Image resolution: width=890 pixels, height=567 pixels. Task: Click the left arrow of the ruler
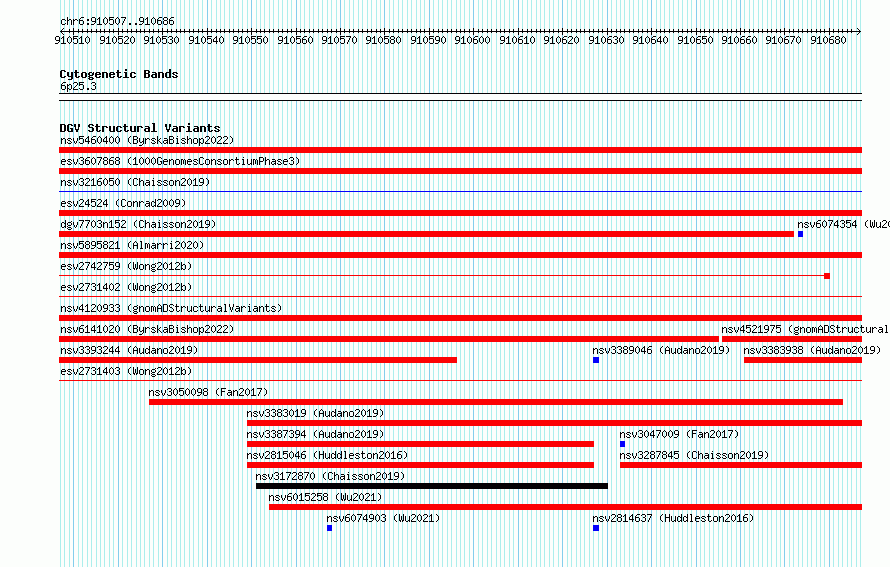(x=62, y=31)
